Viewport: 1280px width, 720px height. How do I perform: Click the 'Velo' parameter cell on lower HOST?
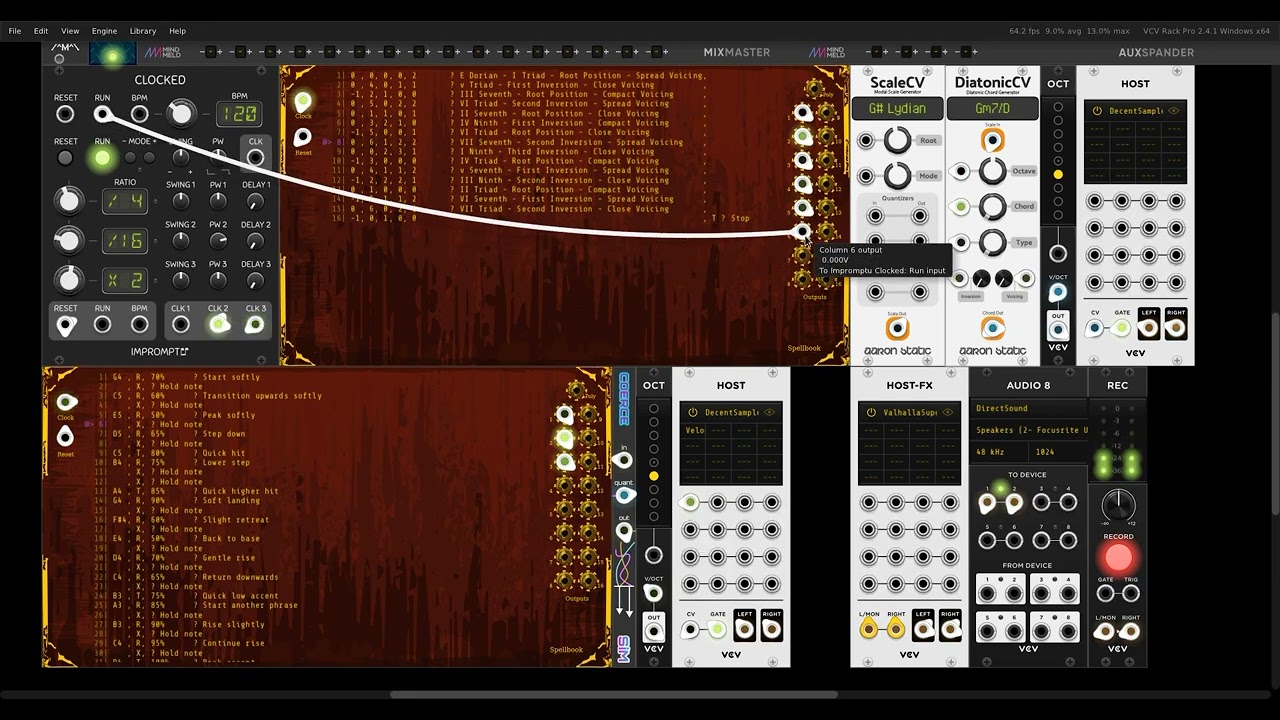coord(695,430)
